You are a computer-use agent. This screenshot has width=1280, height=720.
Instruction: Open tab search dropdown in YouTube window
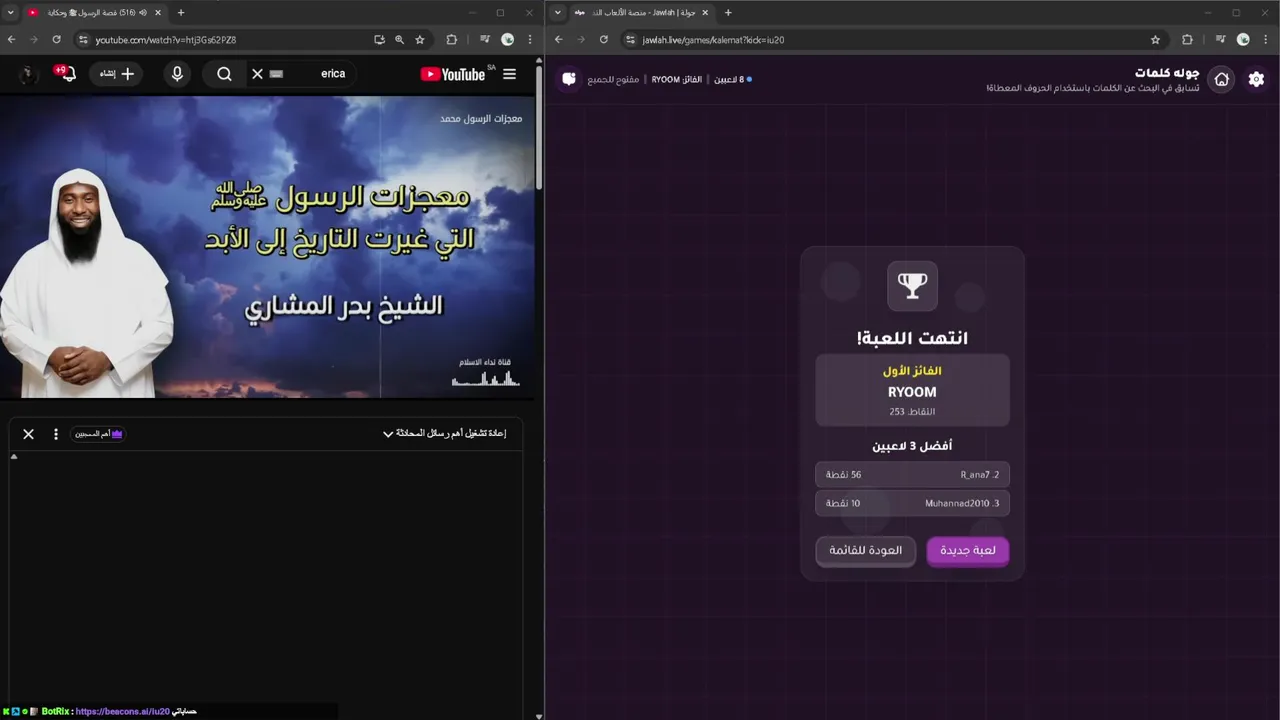[x=10, y=13]
